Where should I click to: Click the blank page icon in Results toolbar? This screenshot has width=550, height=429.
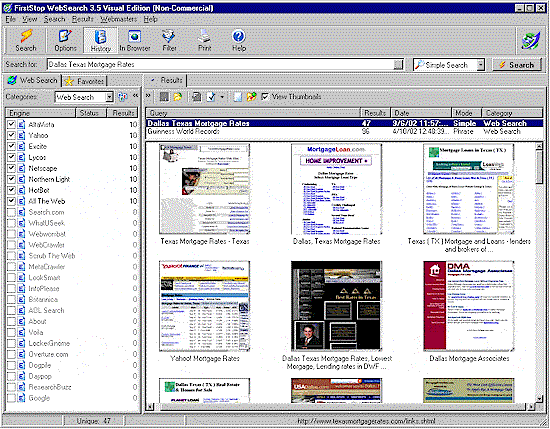click(x=237, y=96)
